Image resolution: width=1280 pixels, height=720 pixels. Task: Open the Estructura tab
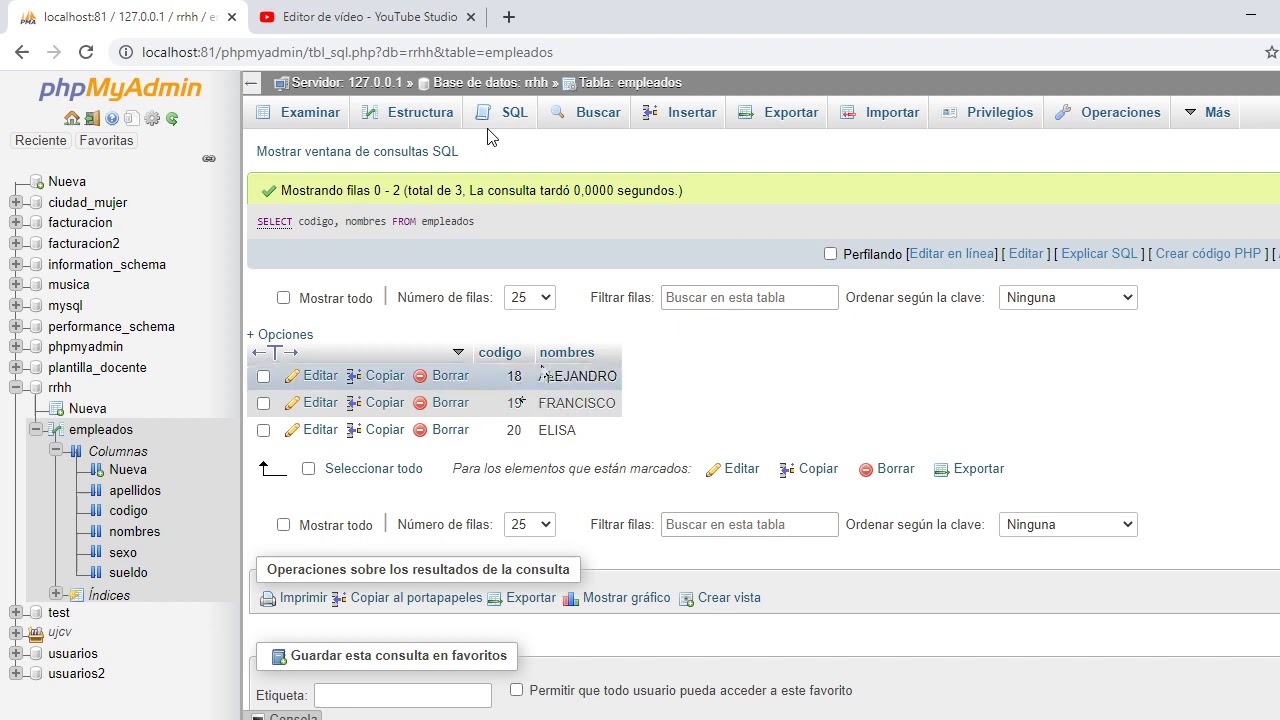[x=408, y=112]
